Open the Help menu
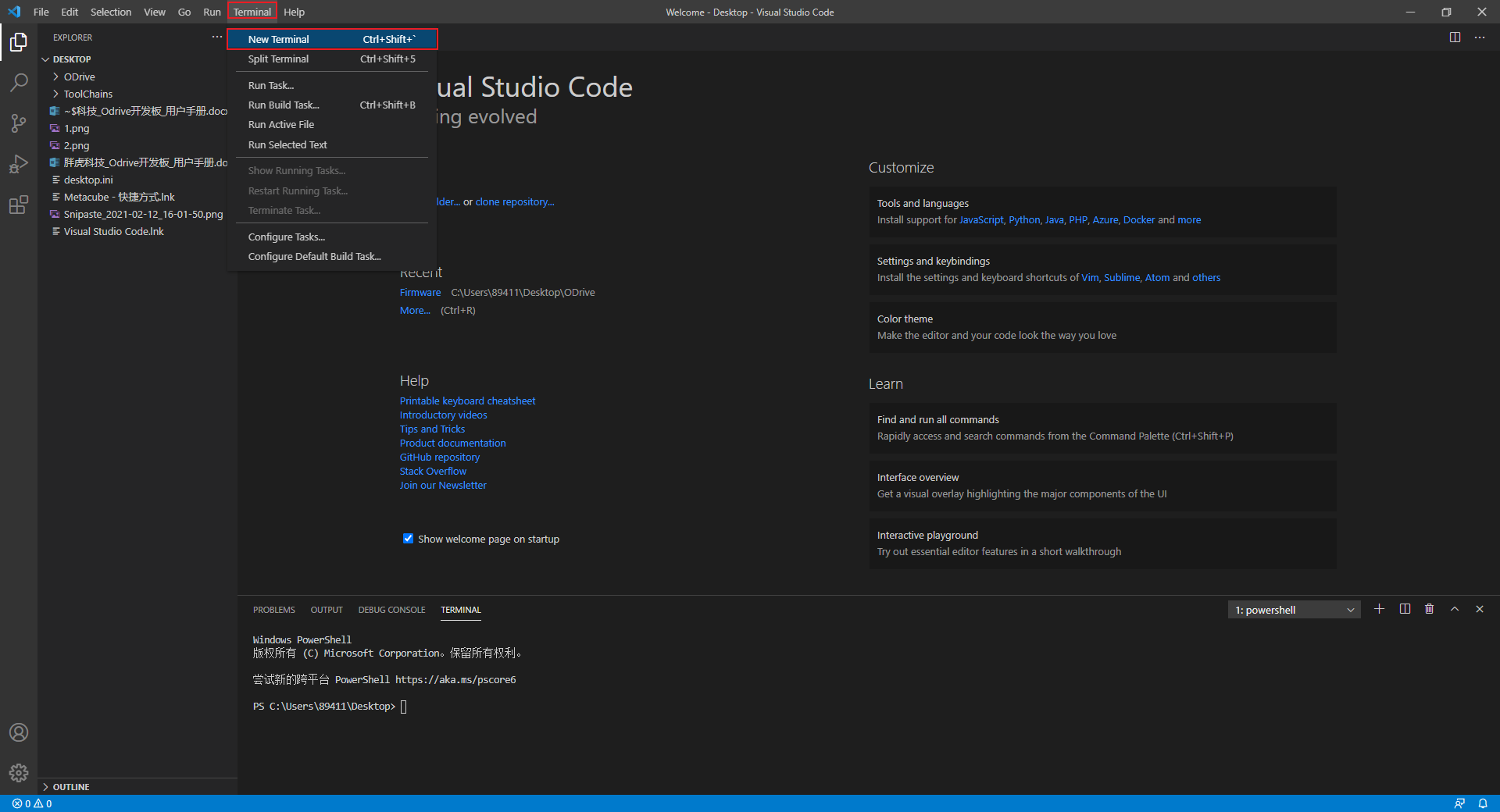The height and width of the screenshot is (812, 1500). click(294, 12)
